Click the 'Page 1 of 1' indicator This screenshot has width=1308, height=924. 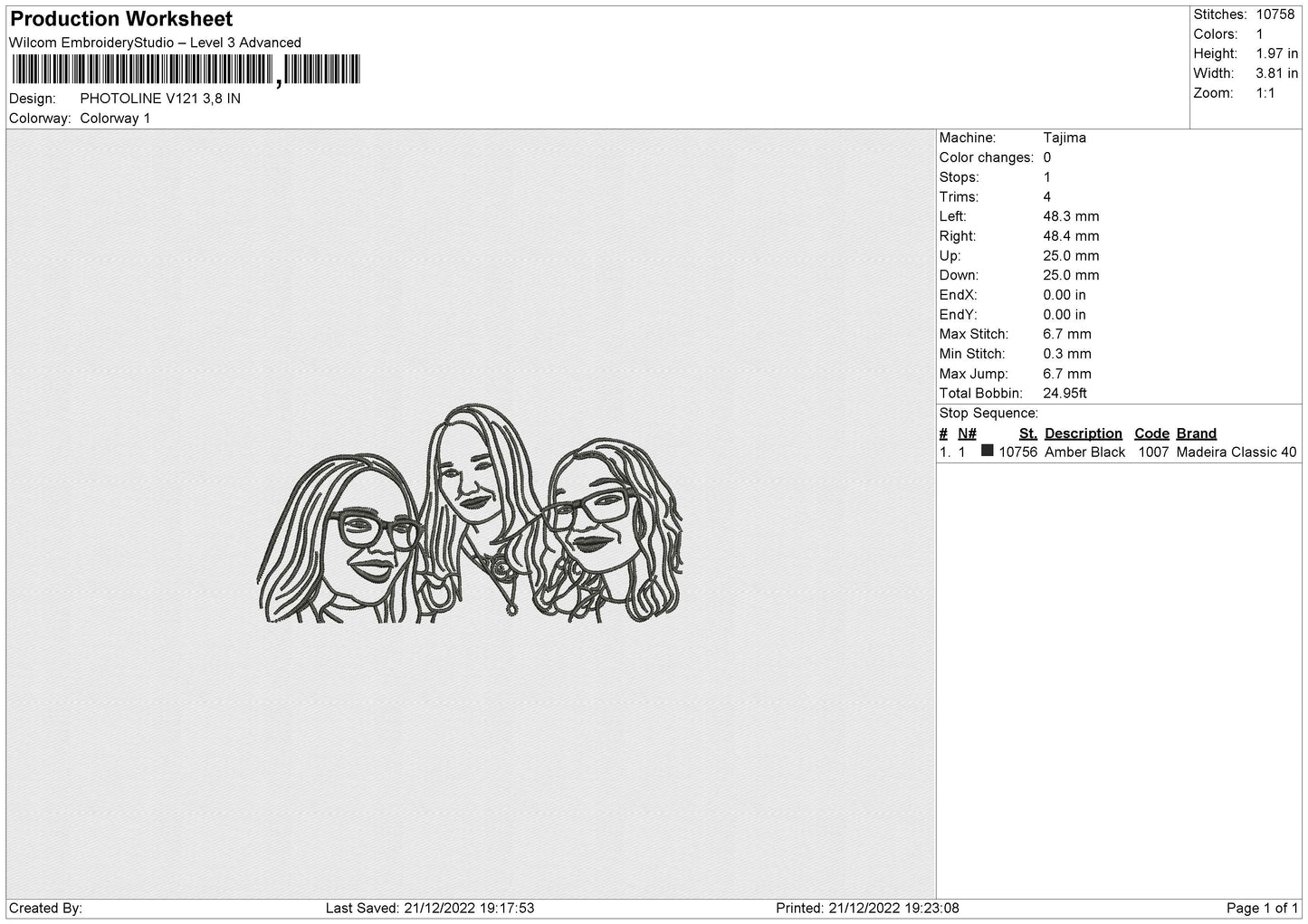1263,910
